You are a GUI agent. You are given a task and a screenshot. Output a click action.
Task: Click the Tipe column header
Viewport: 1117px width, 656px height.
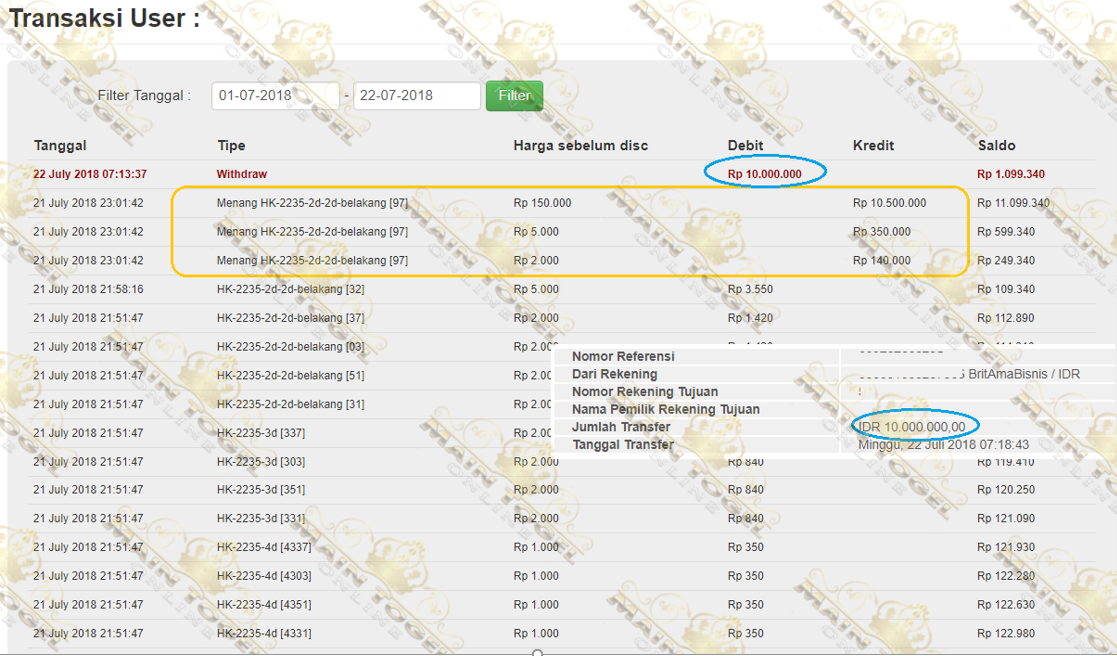(231, 146)
